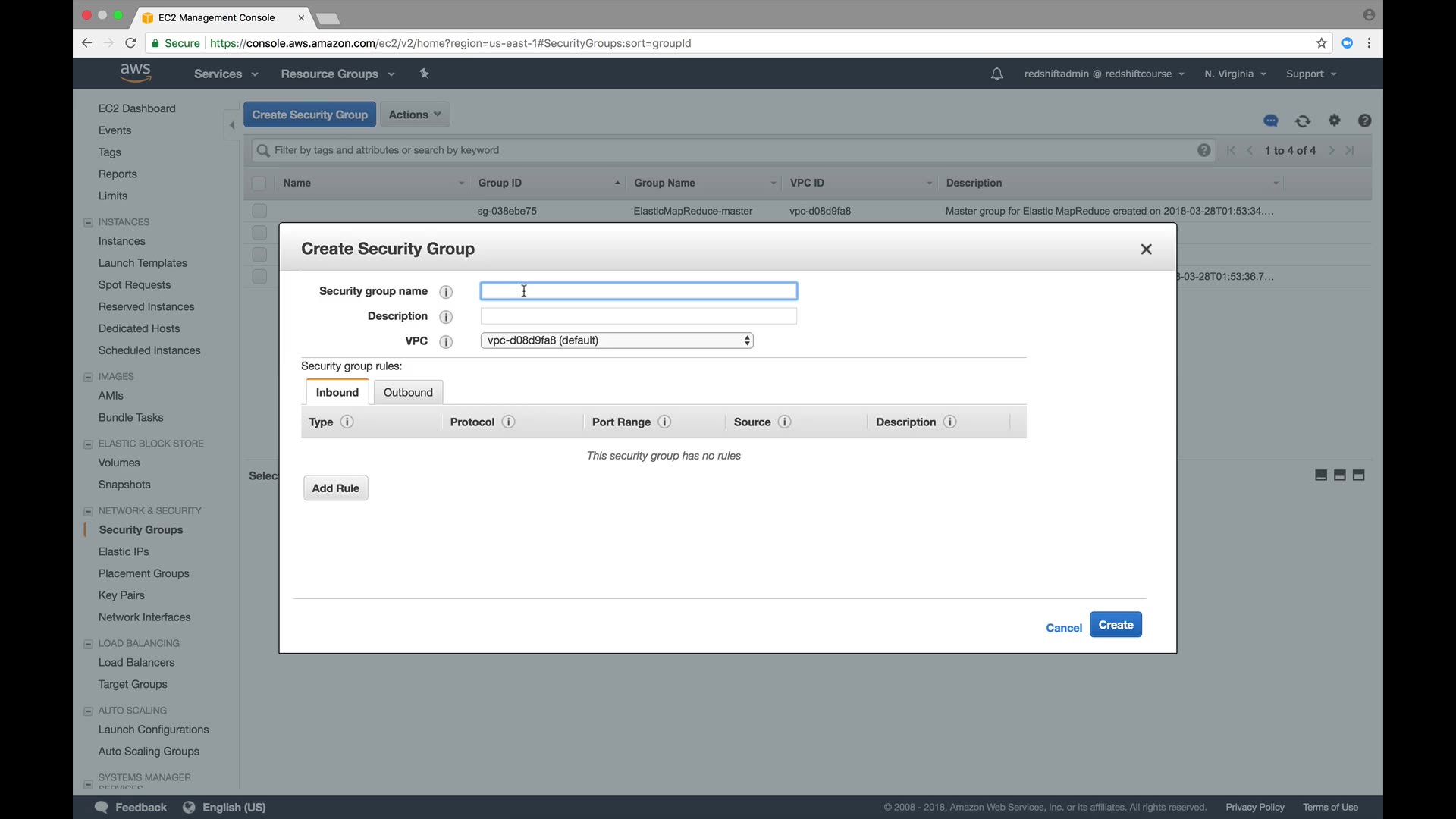1456x819 pixels.
Task: Select the Inbound rules tab
Action: click(337, 392)
